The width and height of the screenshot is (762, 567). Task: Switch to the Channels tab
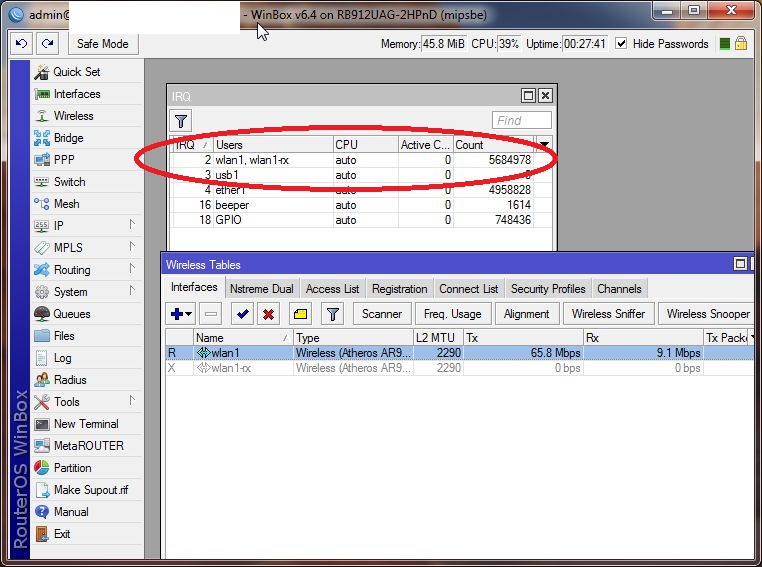[619, 289]
